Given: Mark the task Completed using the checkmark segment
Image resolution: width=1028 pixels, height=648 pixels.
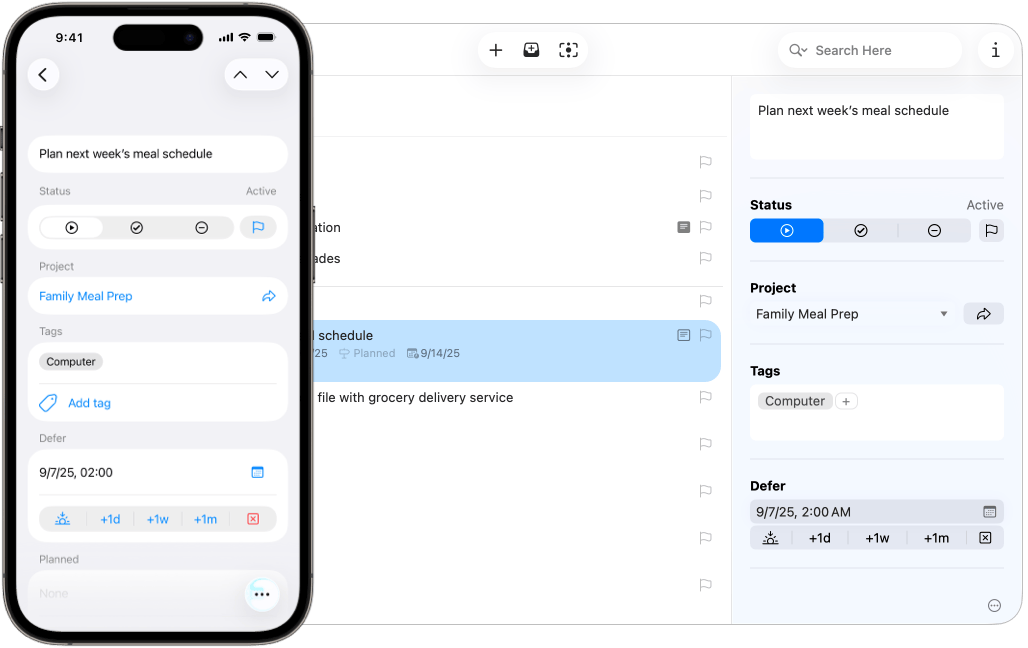Looking at the screenshot, I should point(861,230).
